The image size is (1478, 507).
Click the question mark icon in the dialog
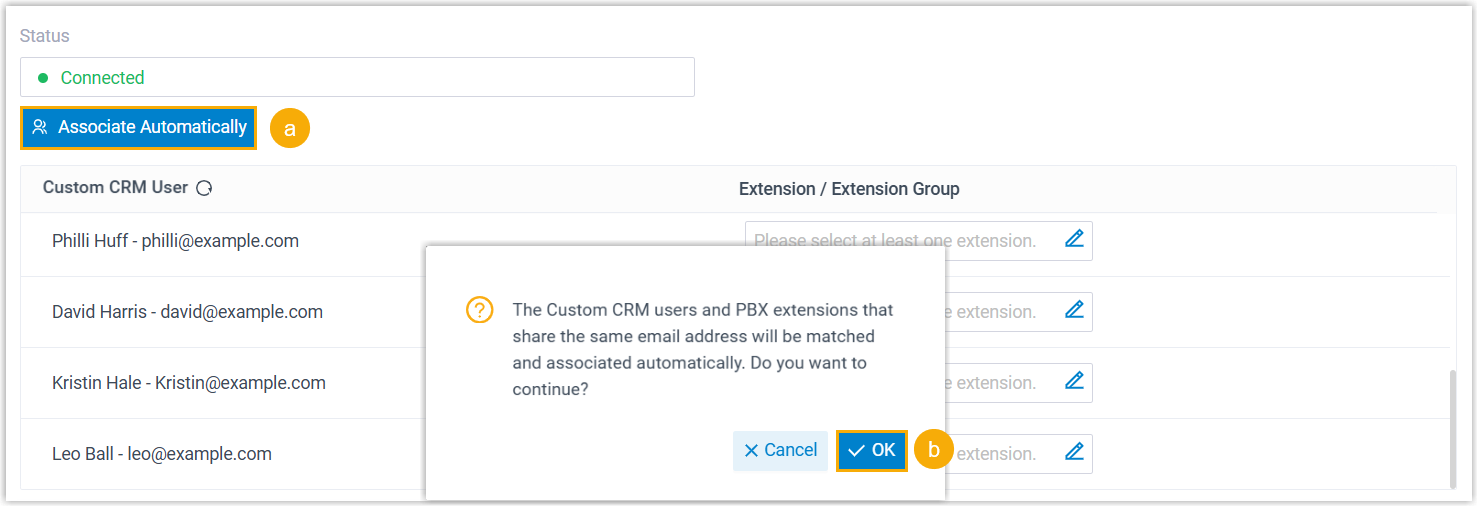click(480, 310)
